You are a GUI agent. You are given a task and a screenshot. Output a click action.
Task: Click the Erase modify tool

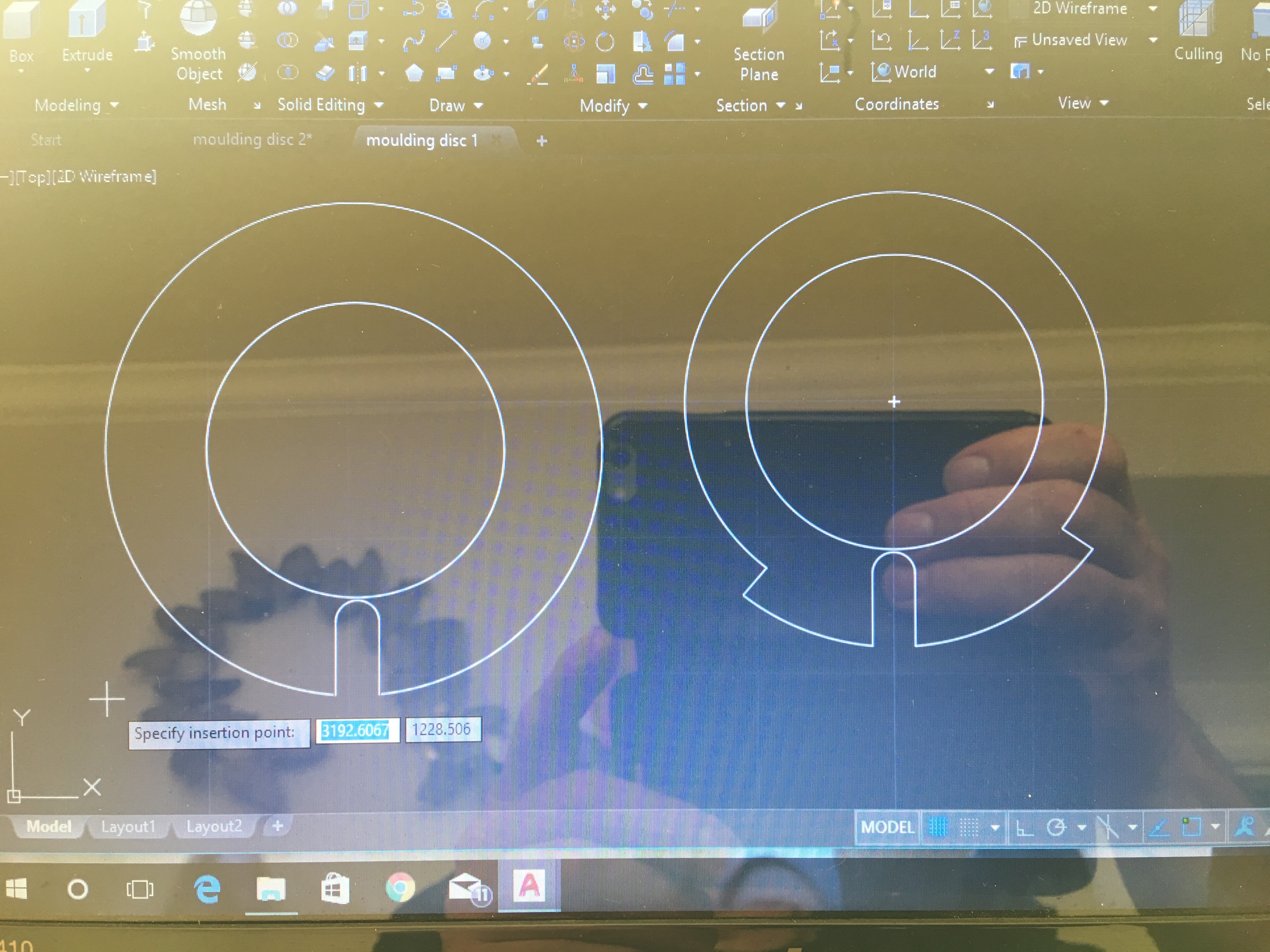[538, 75]
